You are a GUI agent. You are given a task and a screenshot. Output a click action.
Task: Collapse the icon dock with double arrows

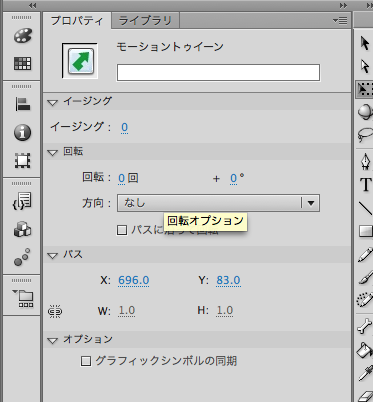coord(32,5)
